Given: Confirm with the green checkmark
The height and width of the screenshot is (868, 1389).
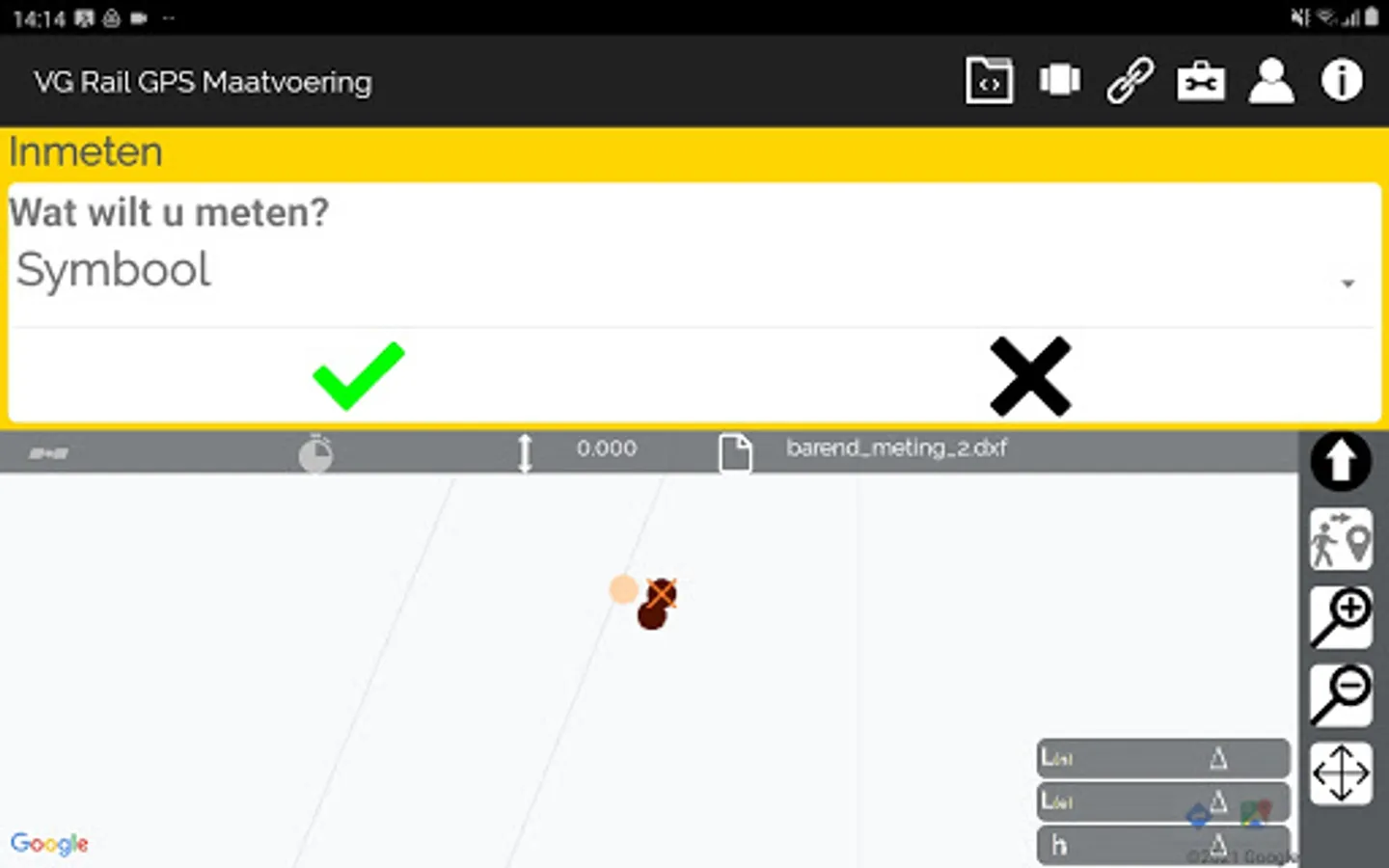Looking at the screenshot, I should click(x=359, y=375).
